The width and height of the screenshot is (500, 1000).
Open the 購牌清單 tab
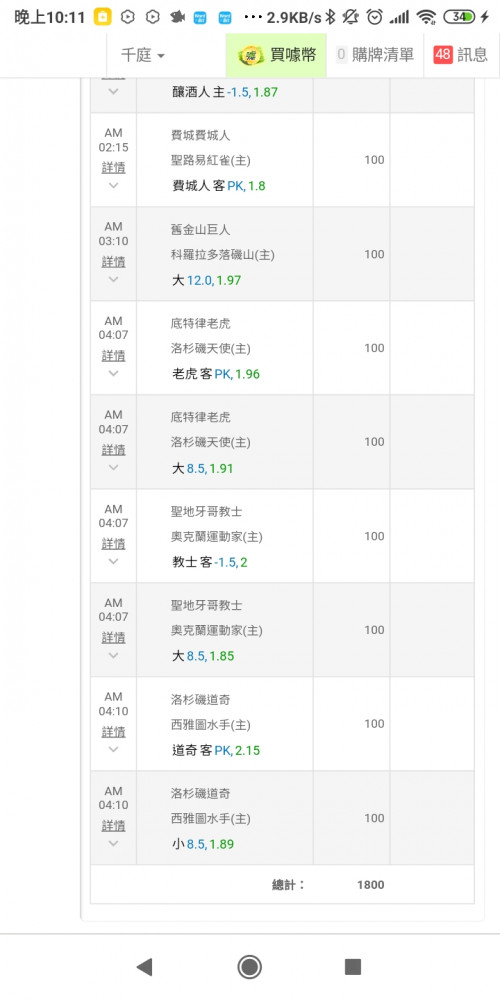tap(375, 55)
